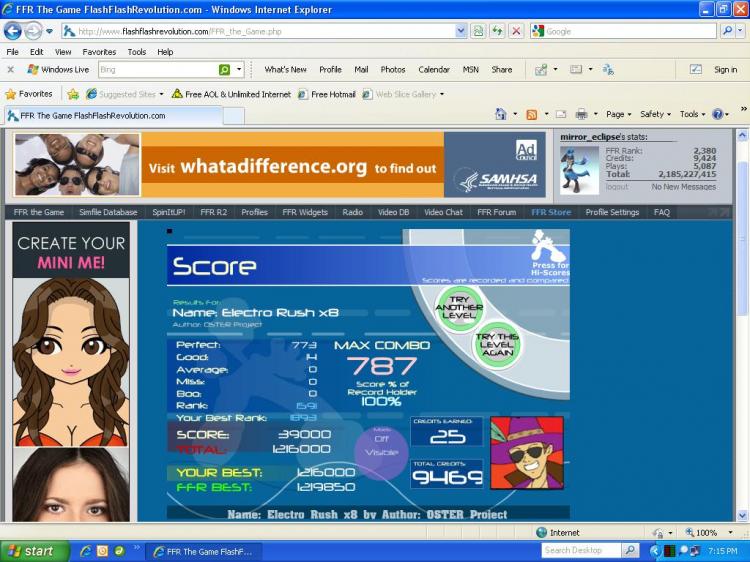Image resolution: width=750 pixels, height=562 pixels.
Task: Click the orange RSS feeds icon
Action: tap(531, 115)
